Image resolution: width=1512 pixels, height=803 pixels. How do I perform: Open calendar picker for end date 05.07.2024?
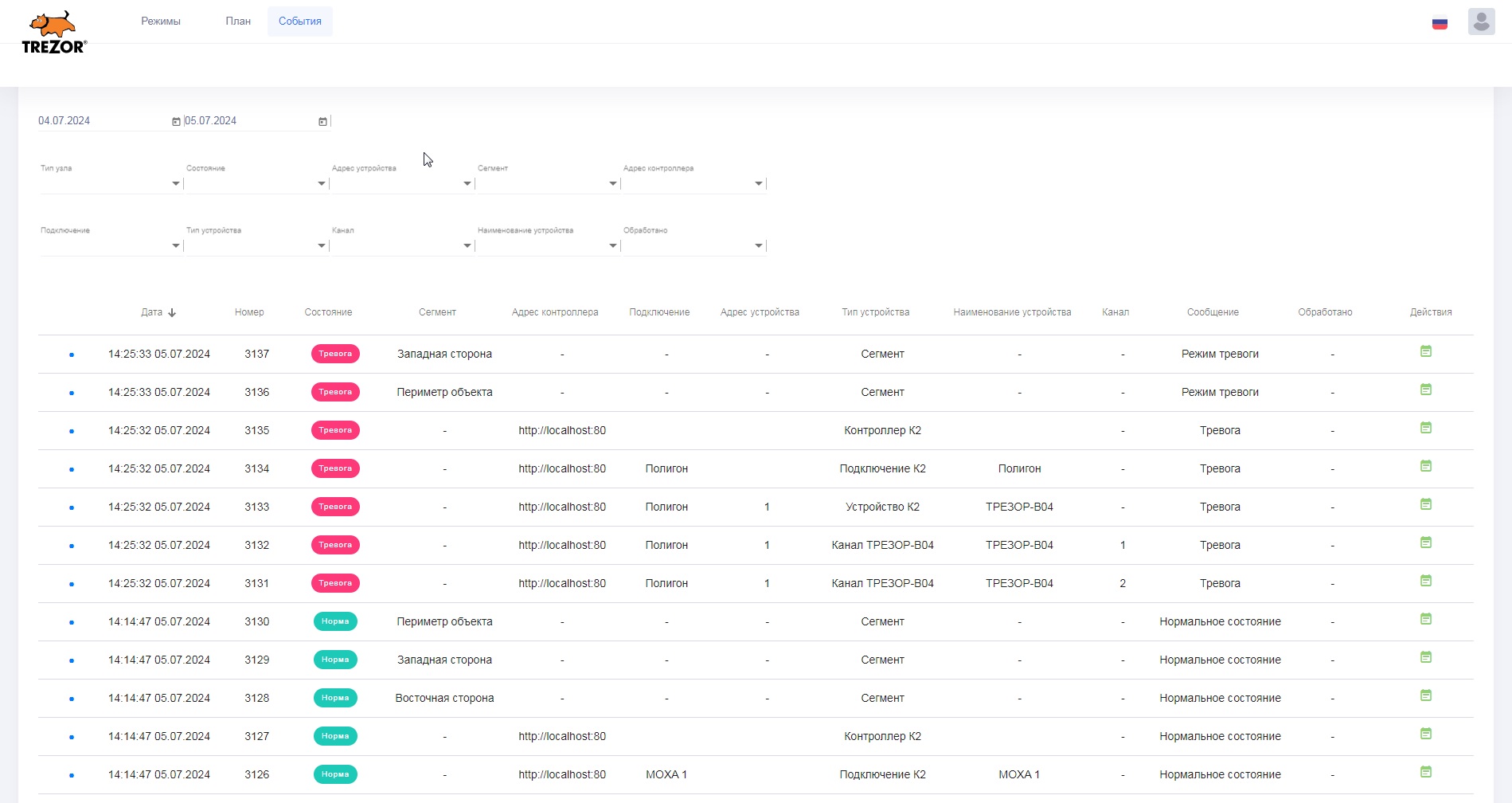[x=322, y=122]
